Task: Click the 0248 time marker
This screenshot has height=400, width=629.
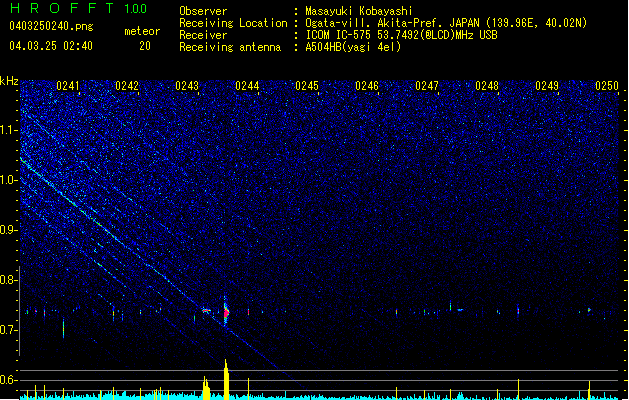Action: click(487, 86)
